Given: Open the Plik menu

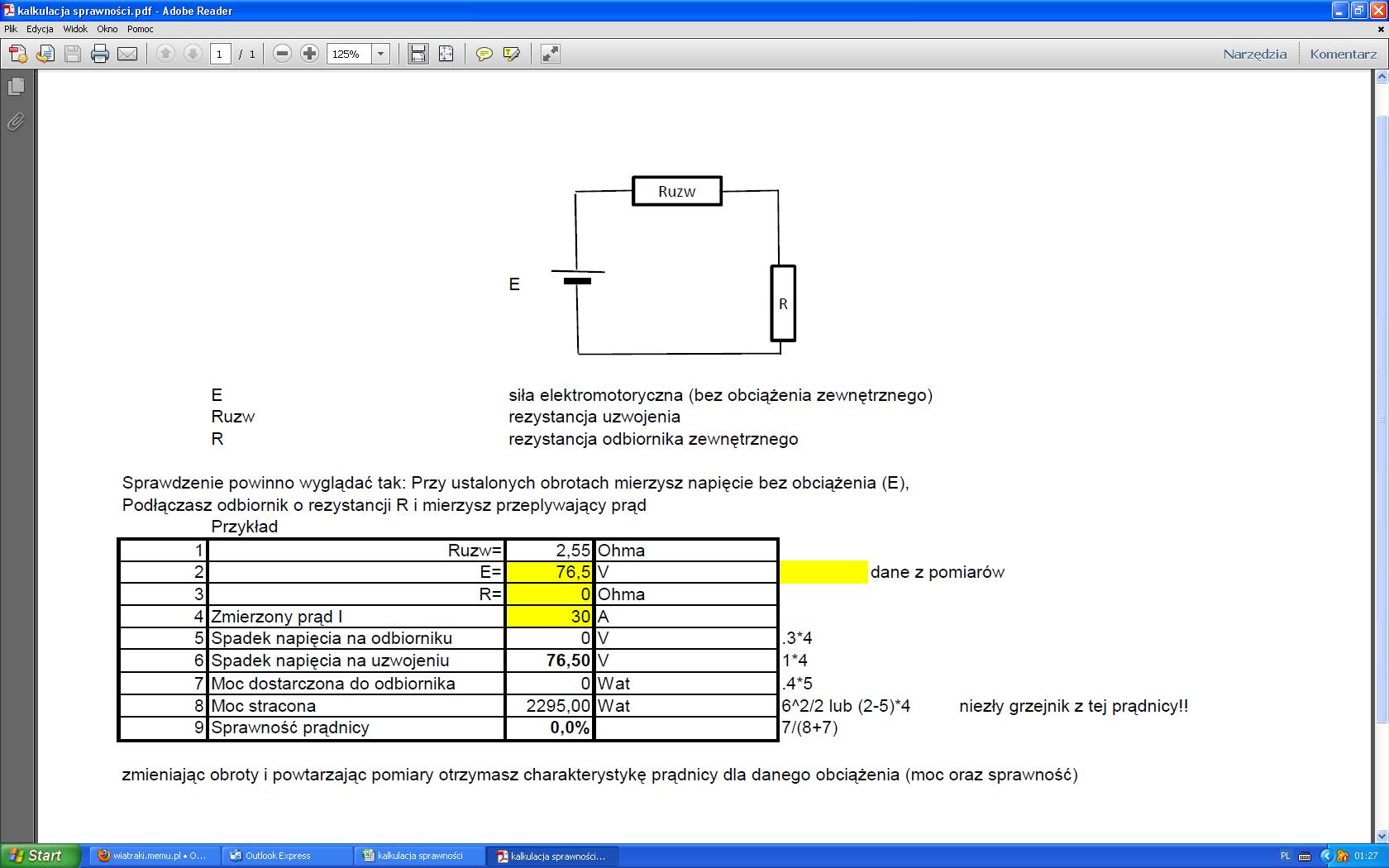Looking at the screenshot, I should click(x=11, y=29).
